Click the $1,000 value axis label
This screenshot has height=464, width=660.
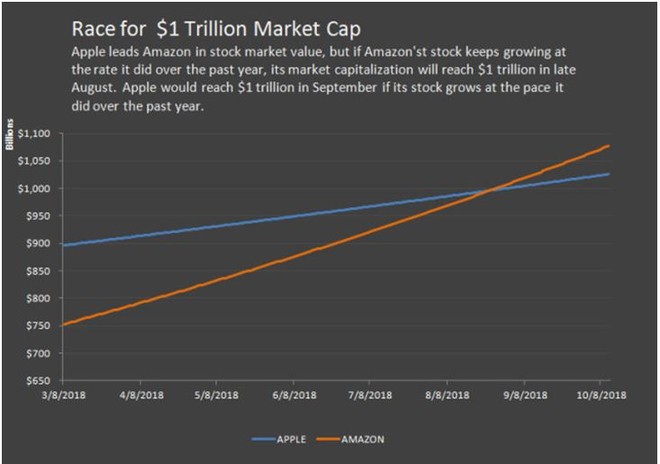click(x=34, y=189)
